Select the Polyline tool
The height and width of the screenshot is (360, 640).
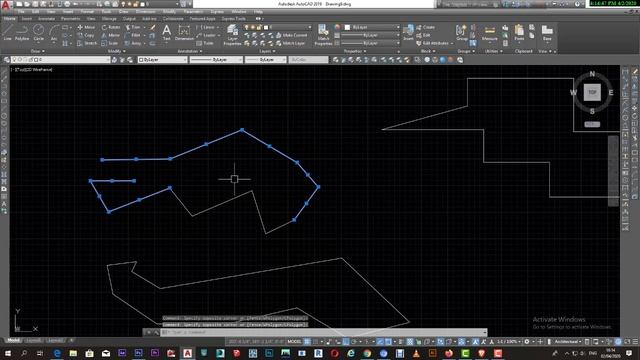coord(22,32)
